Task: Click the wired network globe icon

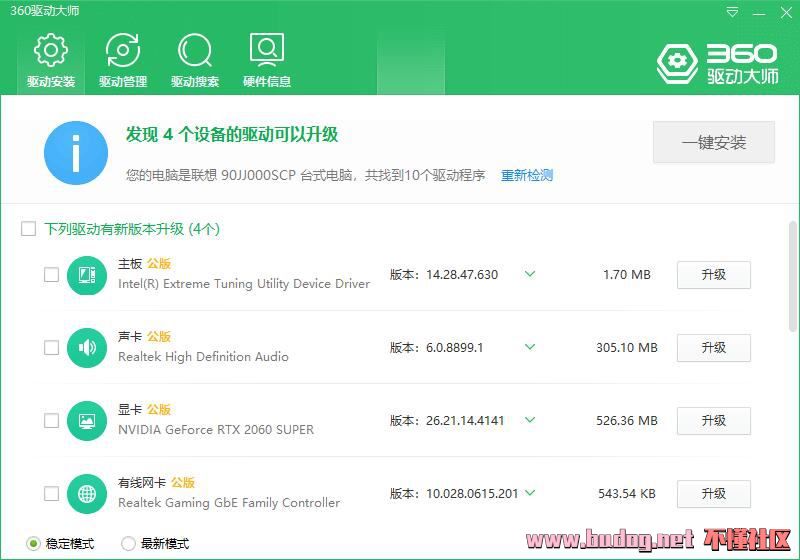Action: tap(87, 494)
